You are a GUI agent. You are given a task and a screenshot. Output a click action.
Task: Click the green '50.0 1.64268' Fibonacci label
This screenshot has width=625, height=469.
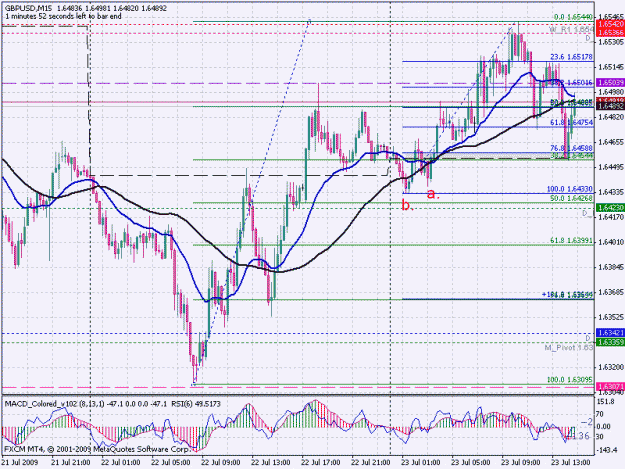pyautogui.click(x=572, y=198)
